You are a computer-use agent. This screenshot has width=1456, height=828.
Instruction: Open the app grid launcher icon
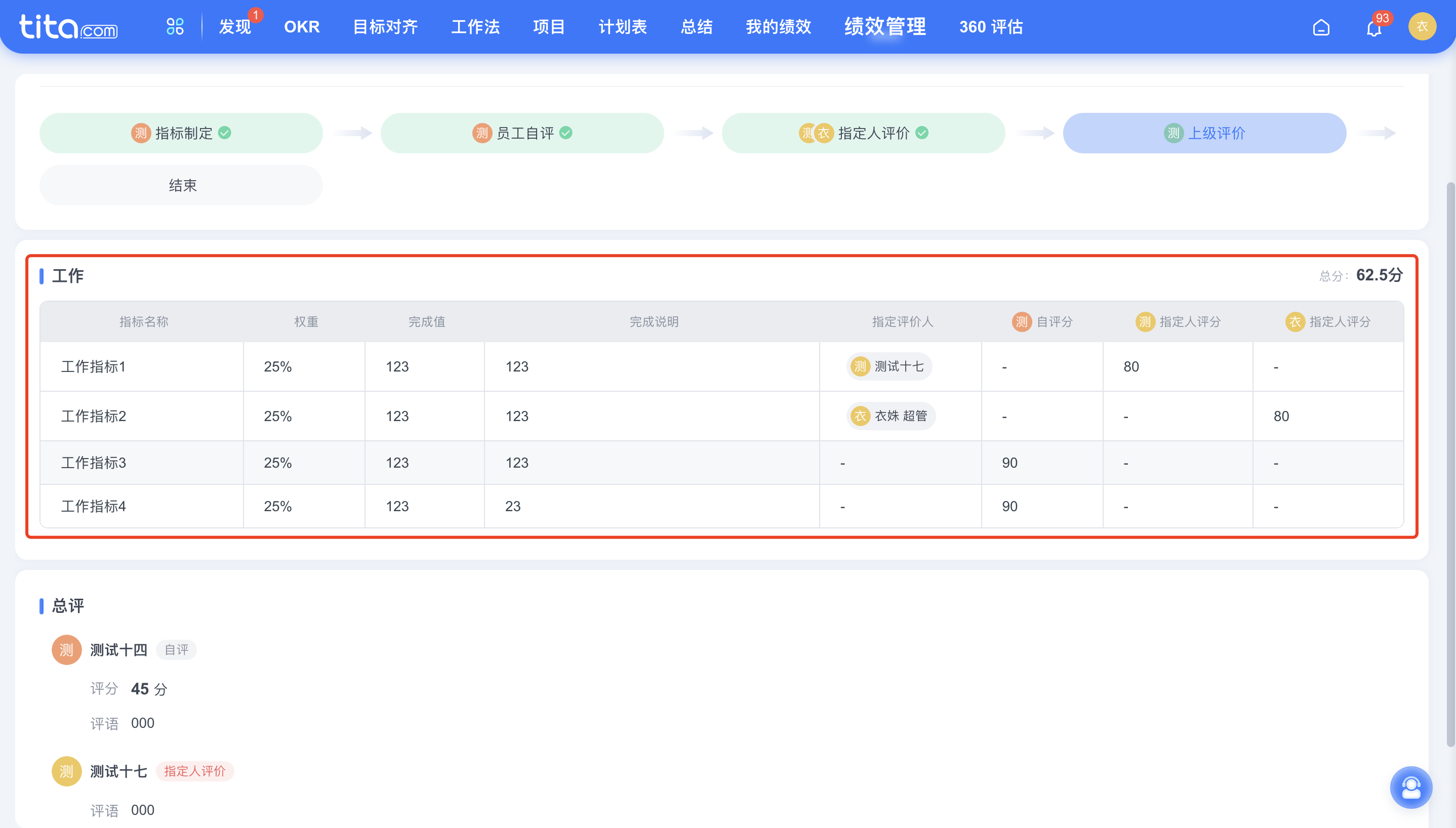(175, 26)
